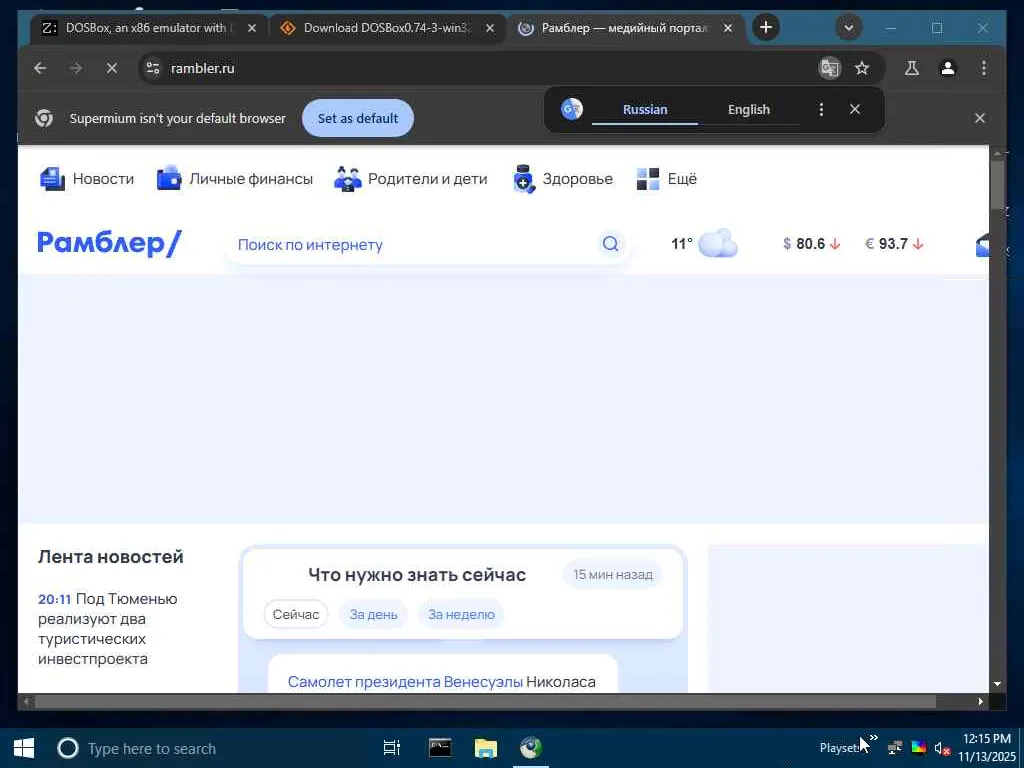Click the Рамблер logo
The image size is (1024, 768).
pos(109,244)
